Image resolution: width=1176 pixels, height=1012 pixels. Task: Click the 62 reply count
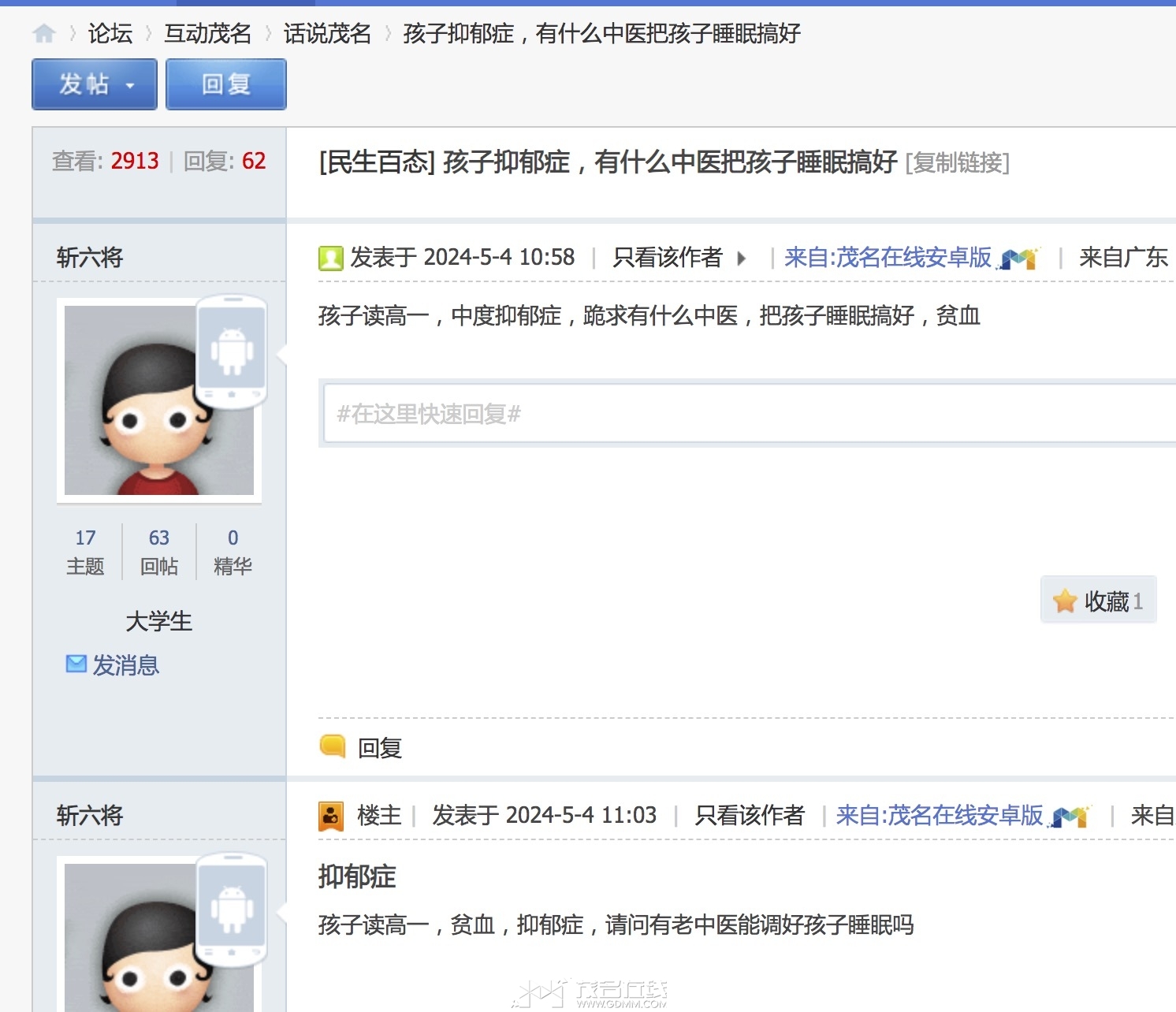coord(254,162)
